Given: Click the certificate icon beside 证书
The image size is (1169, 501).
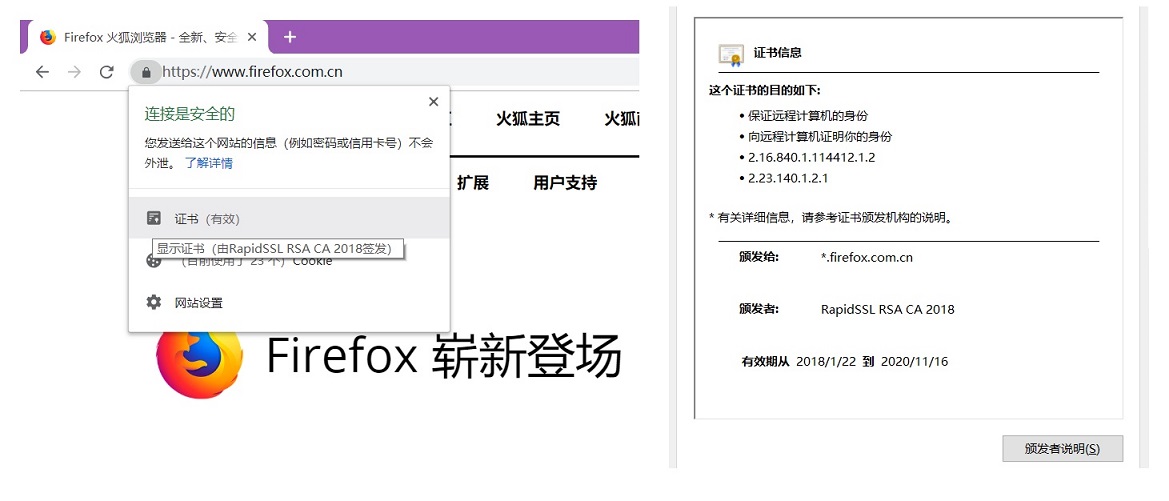Looking at the screenshot, I should coord(154,218).
